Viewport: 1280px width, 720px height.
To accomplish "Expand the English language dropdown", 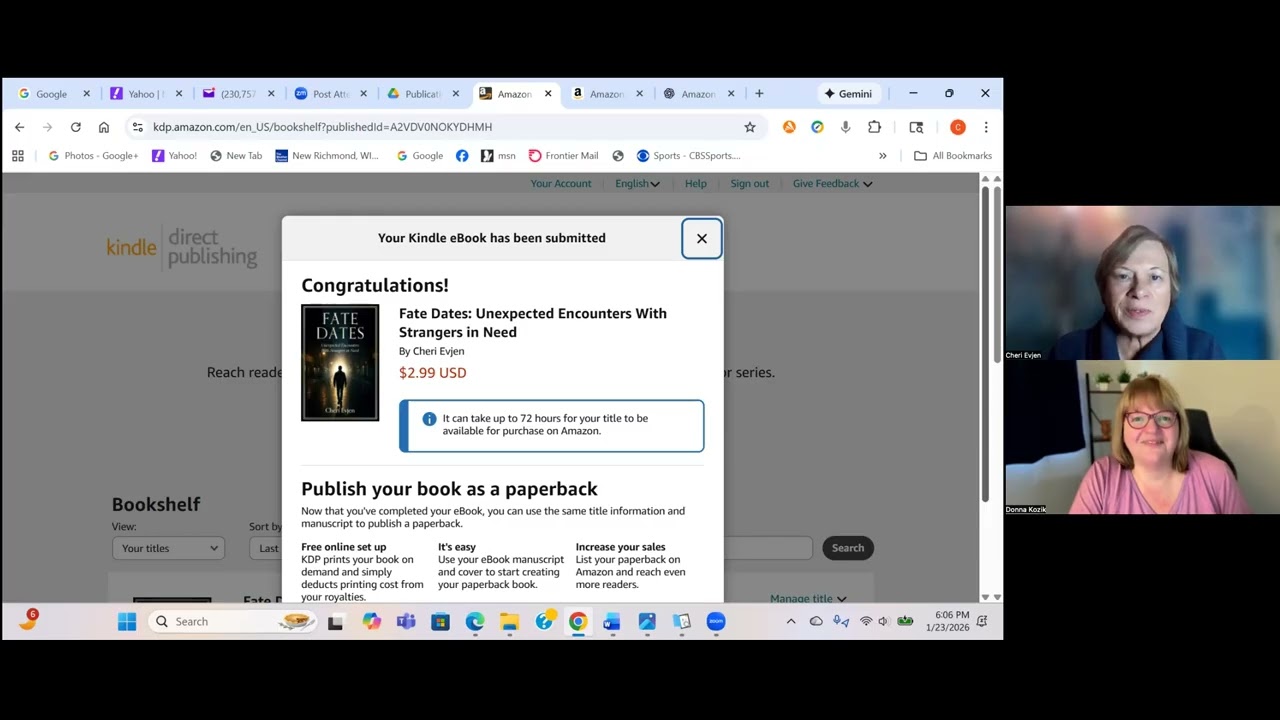I will (x=637, y=183).
